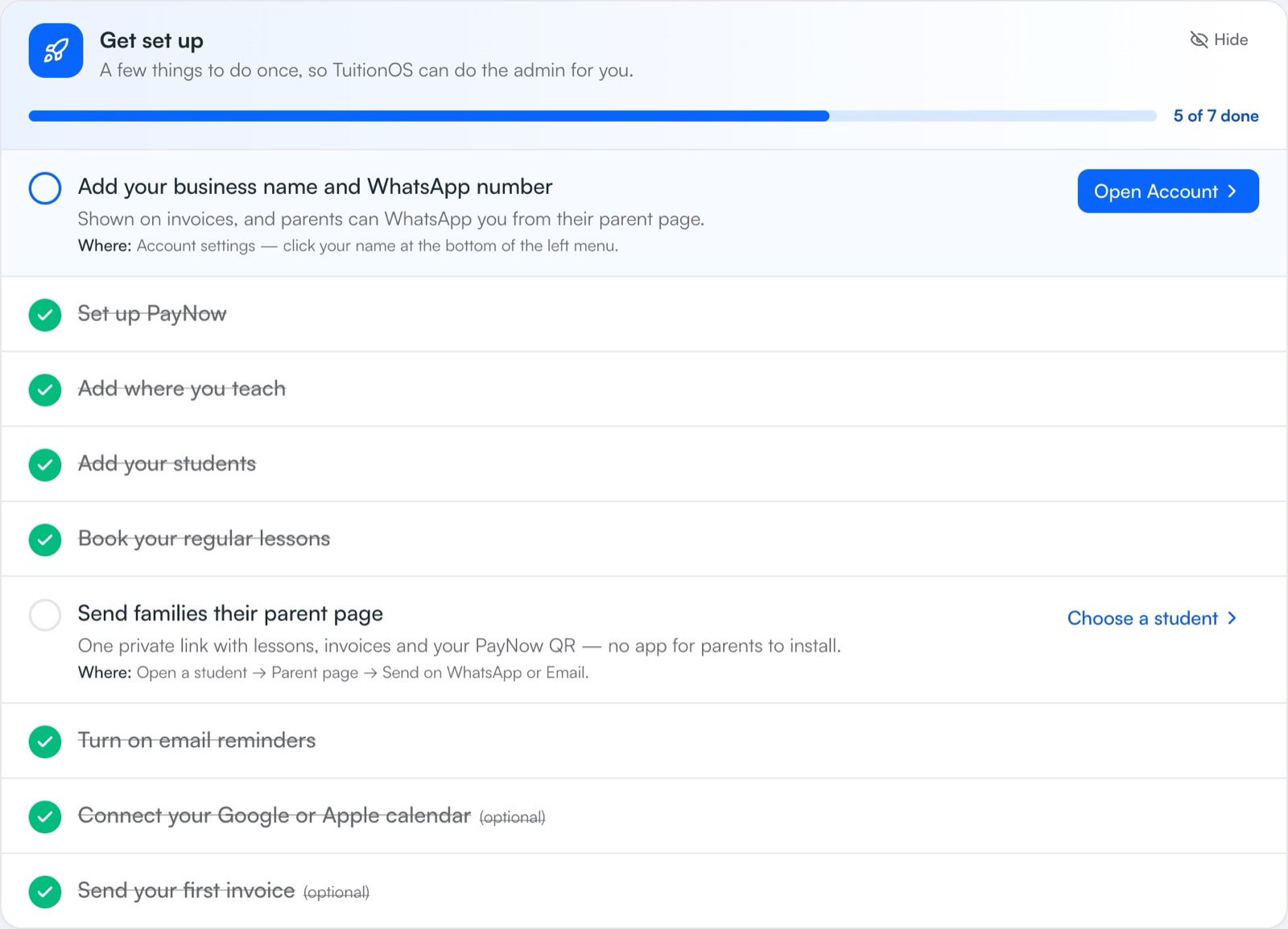Click the setup progress bar

[x=592, y=116]
